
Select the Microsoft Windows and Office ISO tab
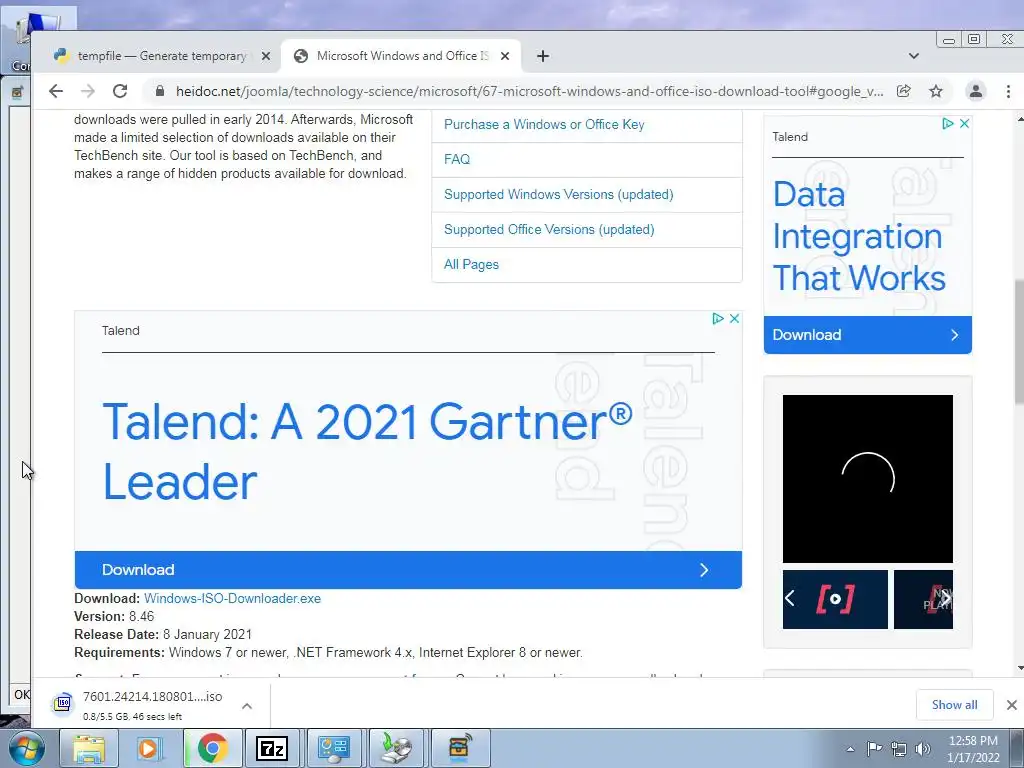tap(400, 56)
